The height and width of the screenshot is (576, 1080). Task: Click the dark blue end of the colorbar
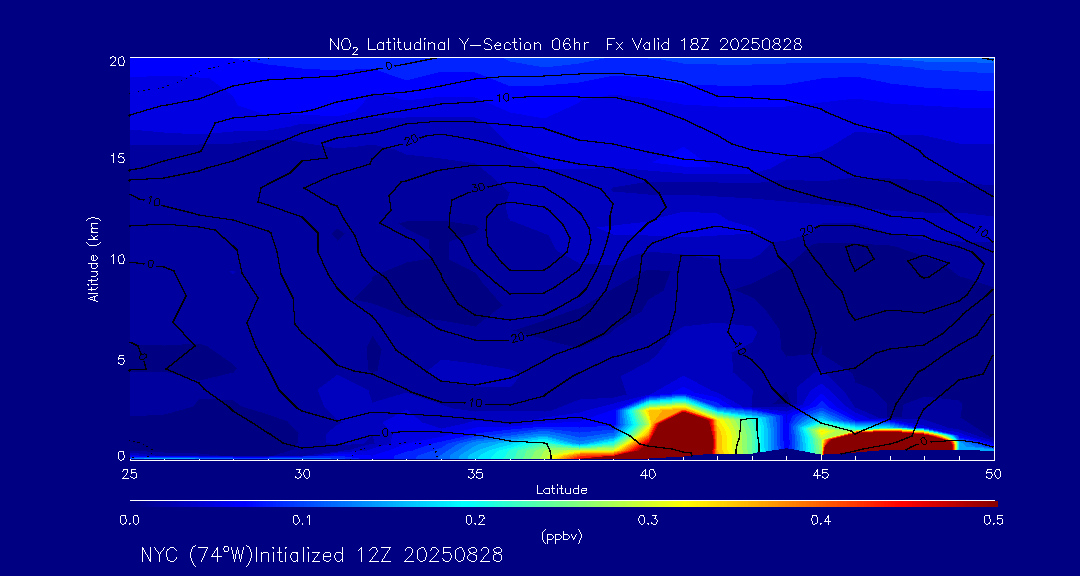(x=138, y=502)
